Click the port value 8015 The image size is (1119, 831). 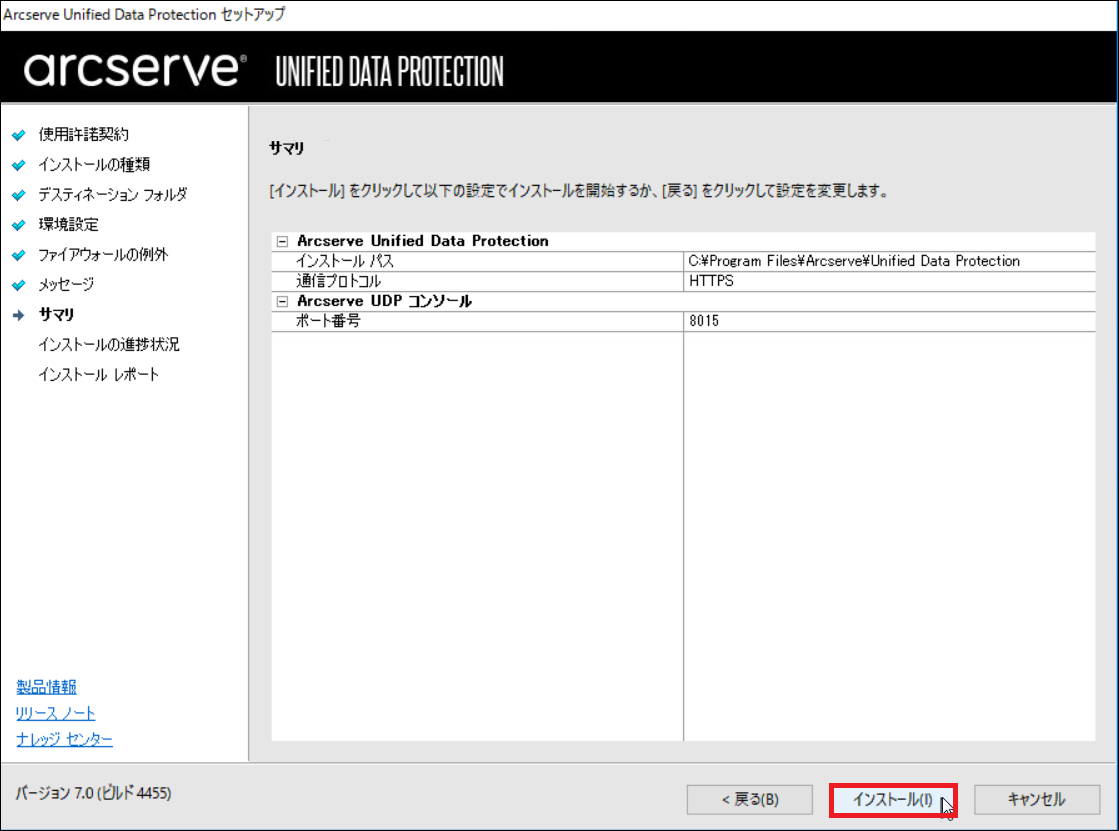coord(704,321)
